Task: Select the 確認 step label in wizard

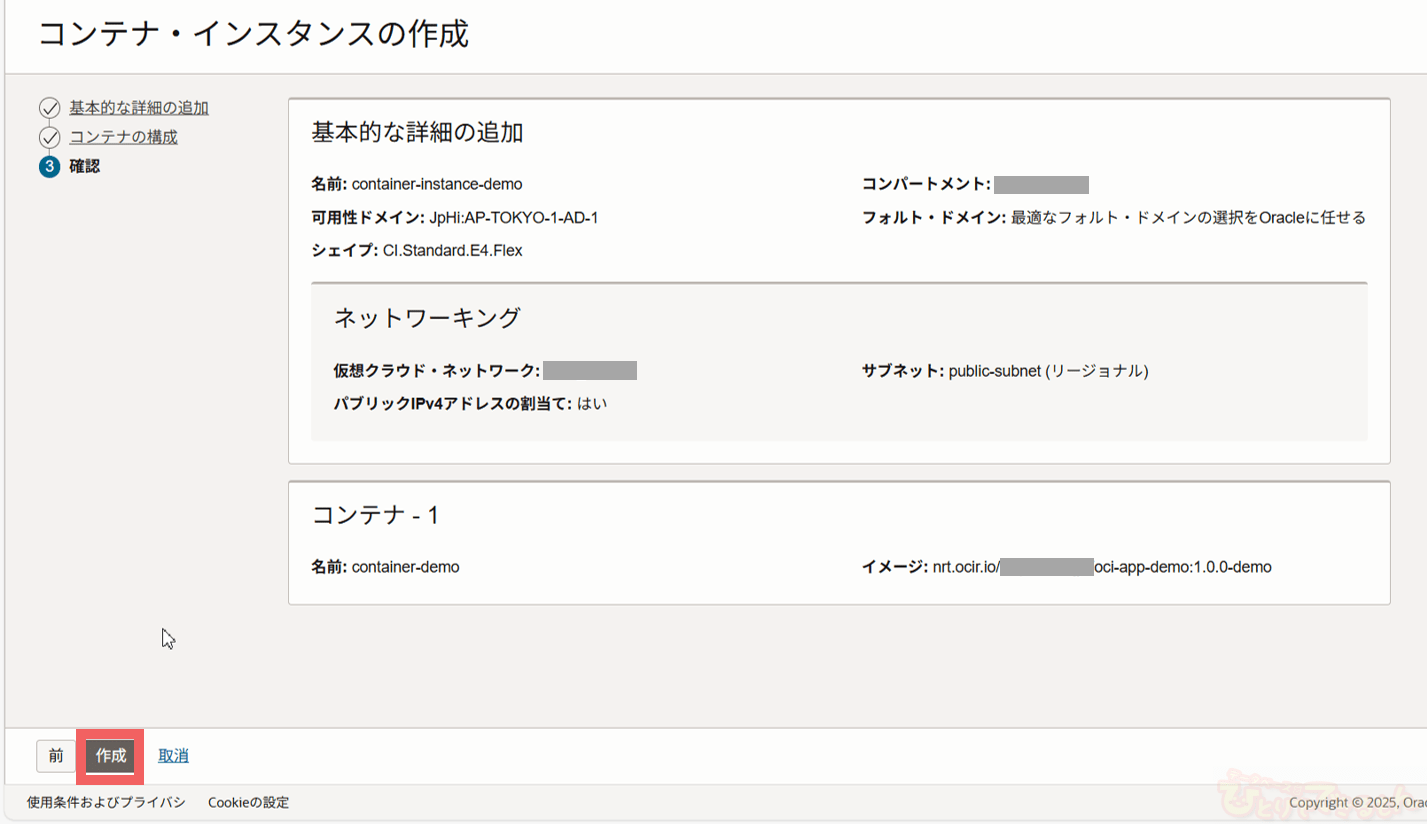Action: pos(84,167)
